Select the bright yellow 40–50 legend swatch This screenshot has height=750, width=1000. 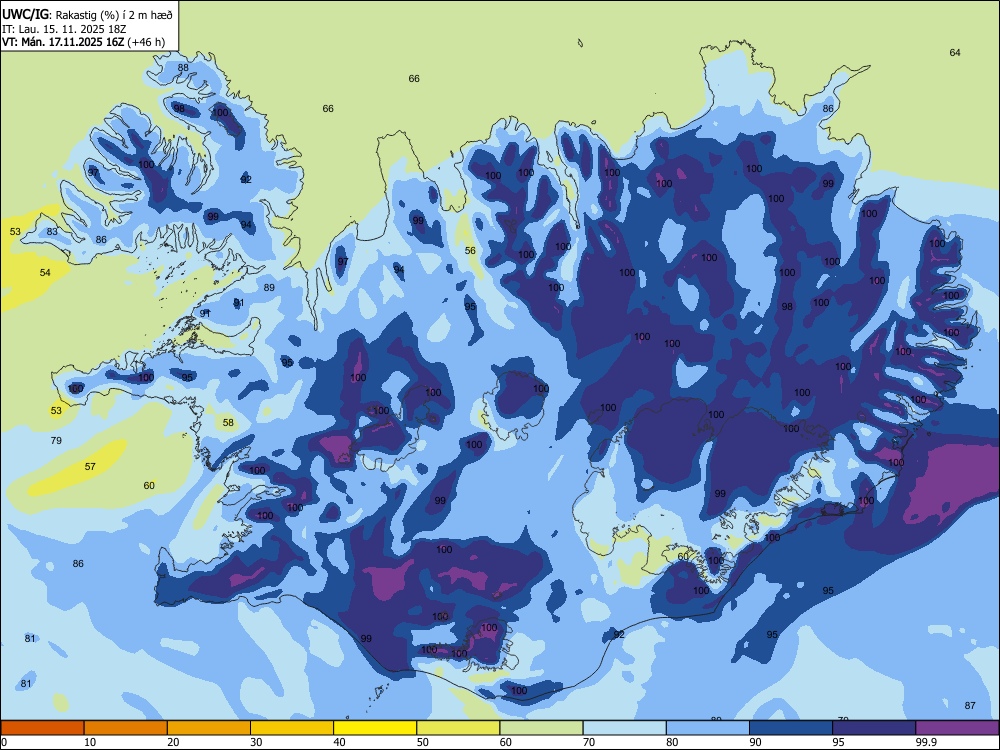click(x=375, y=728)
